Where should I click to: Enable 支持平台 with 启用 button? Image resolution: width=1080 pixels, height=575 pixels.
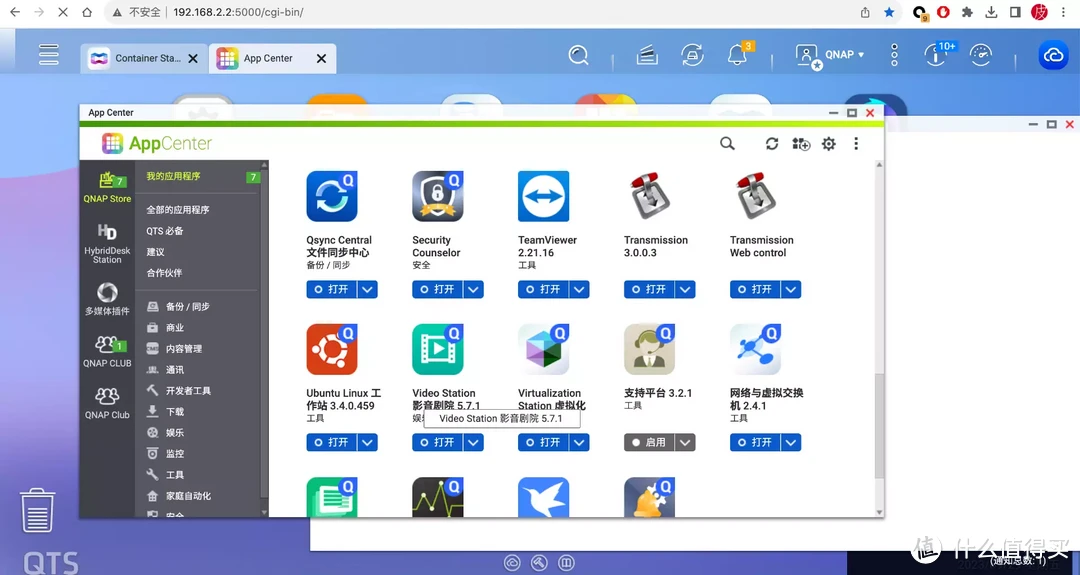(x=649, y=442)
